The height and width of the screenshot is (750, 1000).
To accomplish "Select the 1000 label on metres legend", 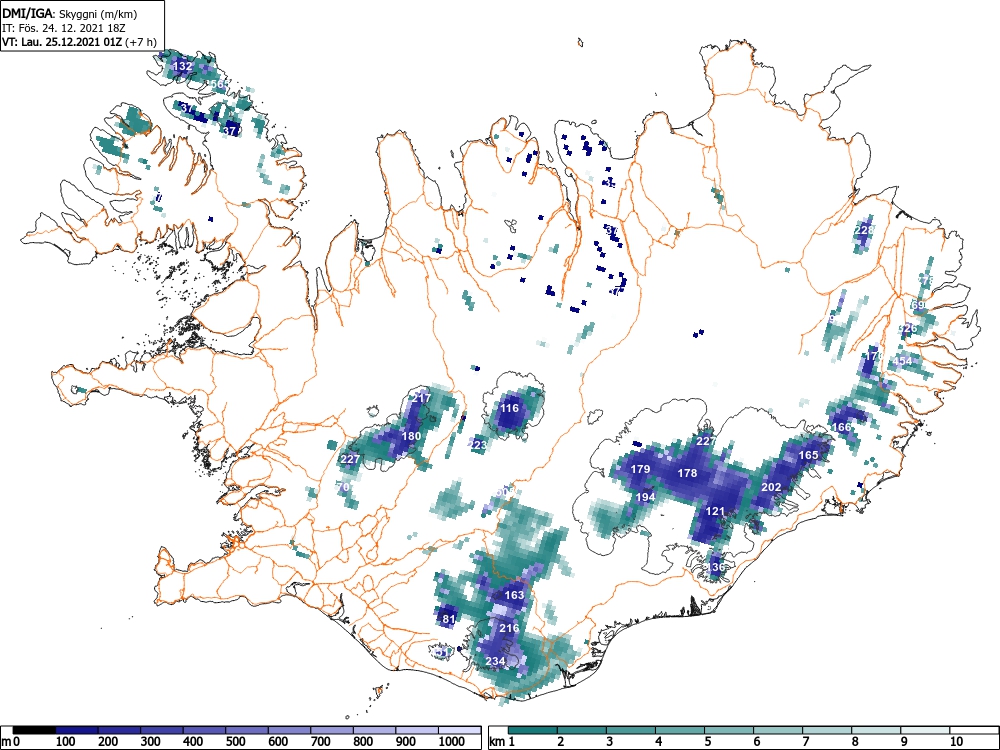I will click(x=452, y=741).
